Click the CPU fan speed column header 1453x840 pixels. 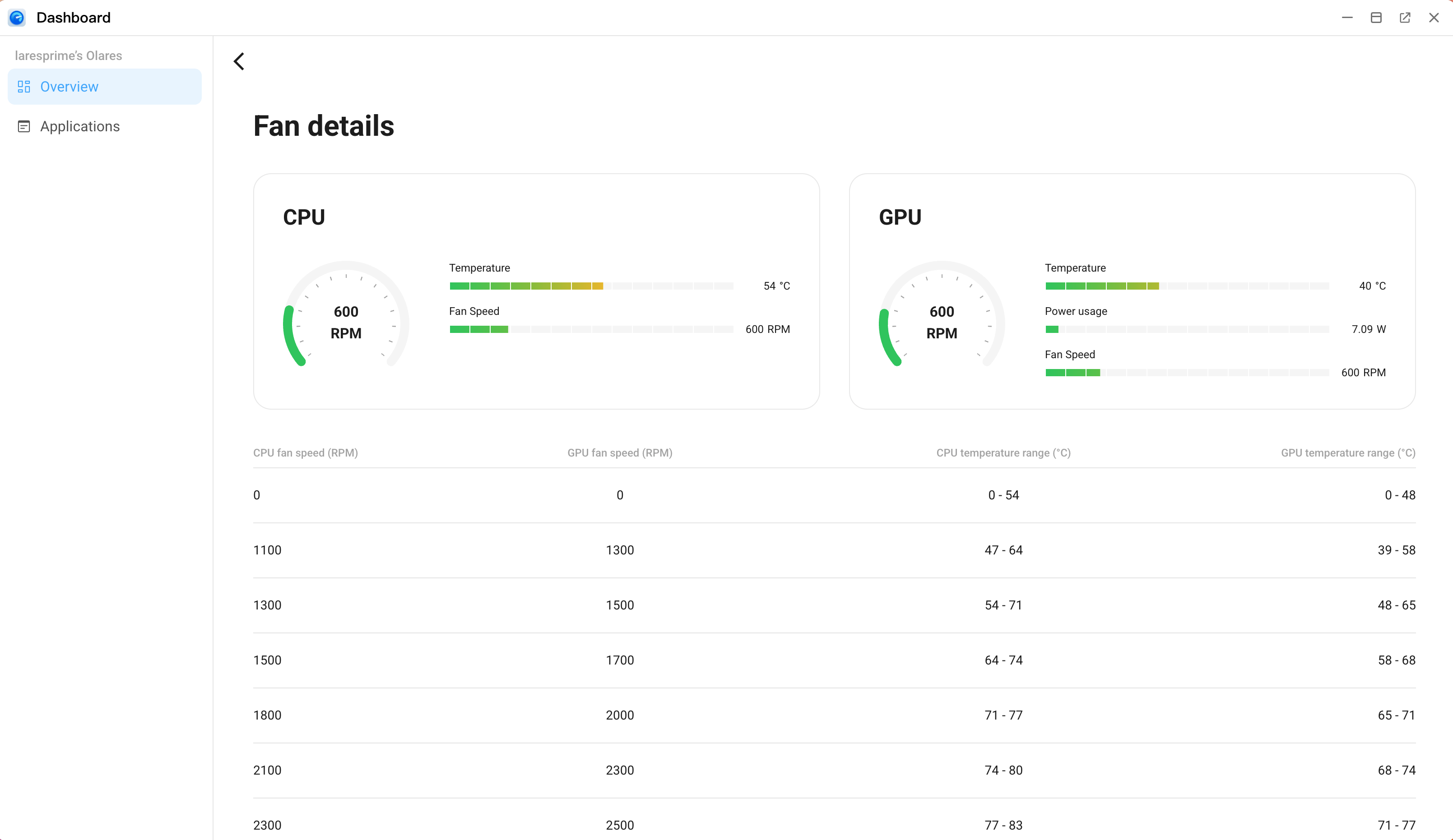[306, 453]
